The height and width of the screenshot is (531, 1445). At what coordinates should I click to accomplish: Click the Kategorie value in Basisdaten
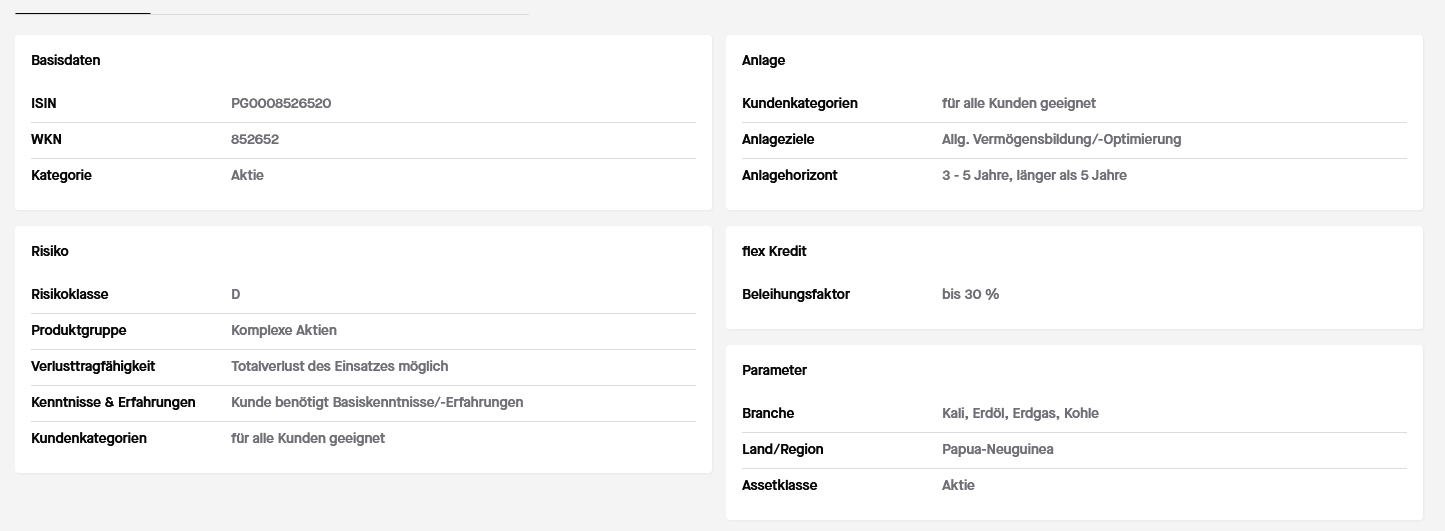247,175
